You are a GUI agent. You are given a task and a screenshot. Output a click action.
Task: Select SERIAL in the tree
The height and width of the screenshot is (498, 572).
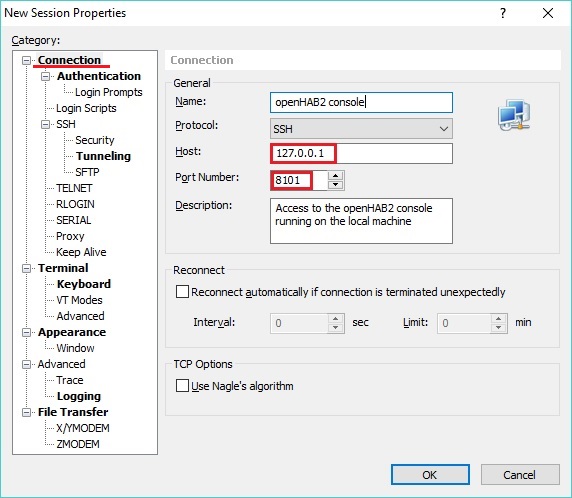(74, 220)
